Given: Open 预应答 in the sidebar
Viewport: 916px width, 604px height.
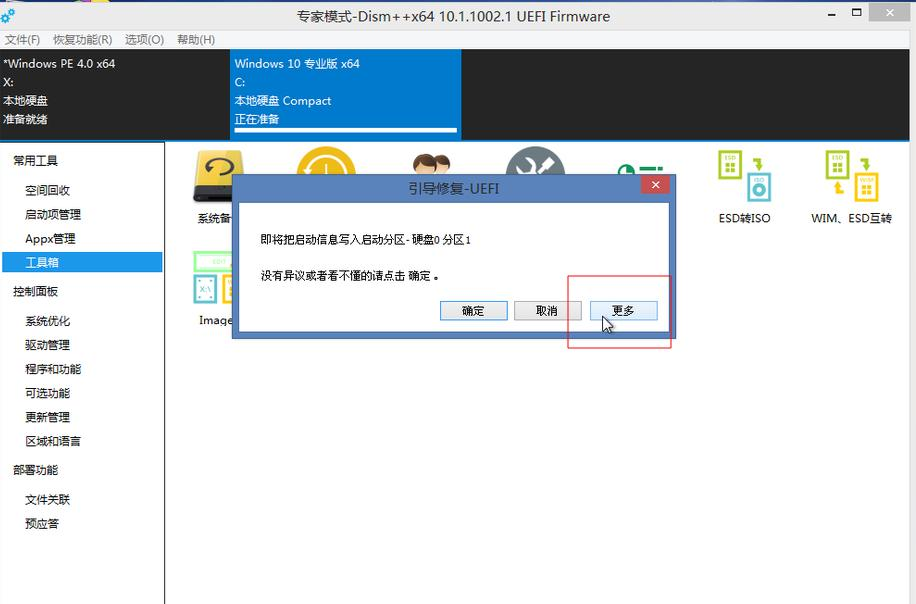Looking at the screenshot, I should point(42,523).
